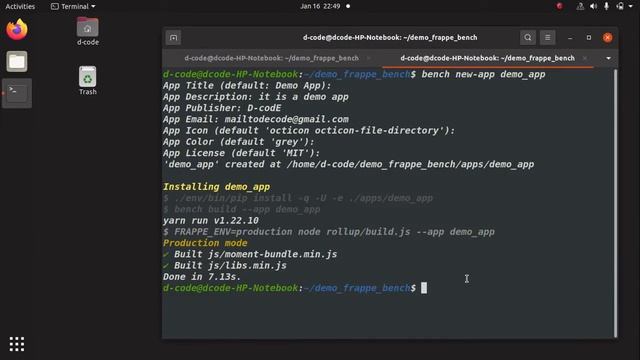Click the terminal cursor at the prompt
640x360 pixels.
(424, 288)
